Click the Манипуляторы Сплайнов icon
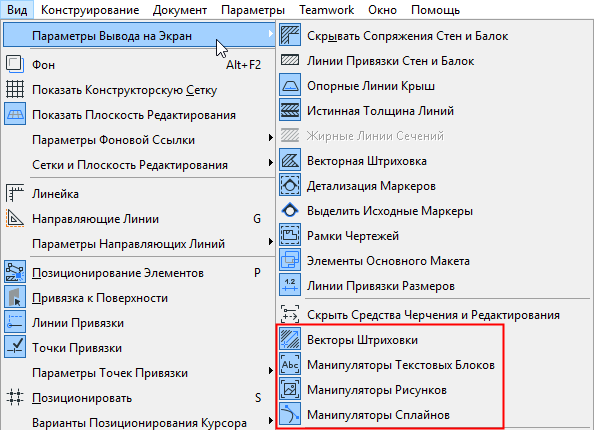The width and height of the screenshot is (594, 430). (x=290, y=414)
